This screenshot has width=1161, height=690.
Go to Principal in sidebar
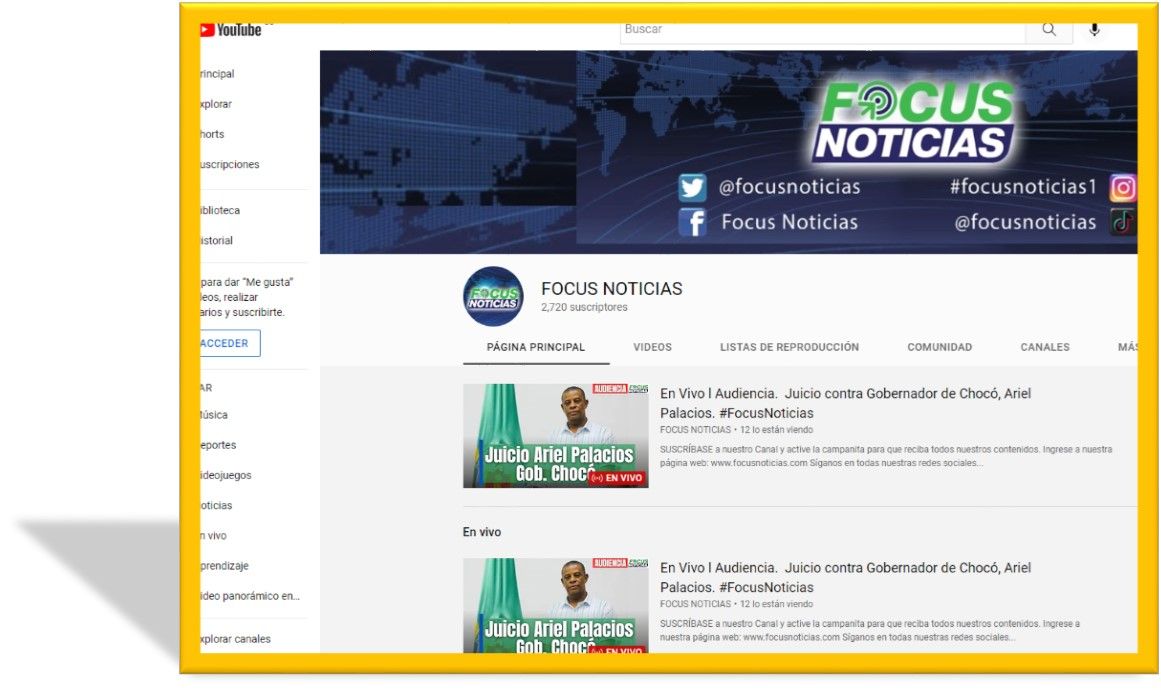[217, 74]
